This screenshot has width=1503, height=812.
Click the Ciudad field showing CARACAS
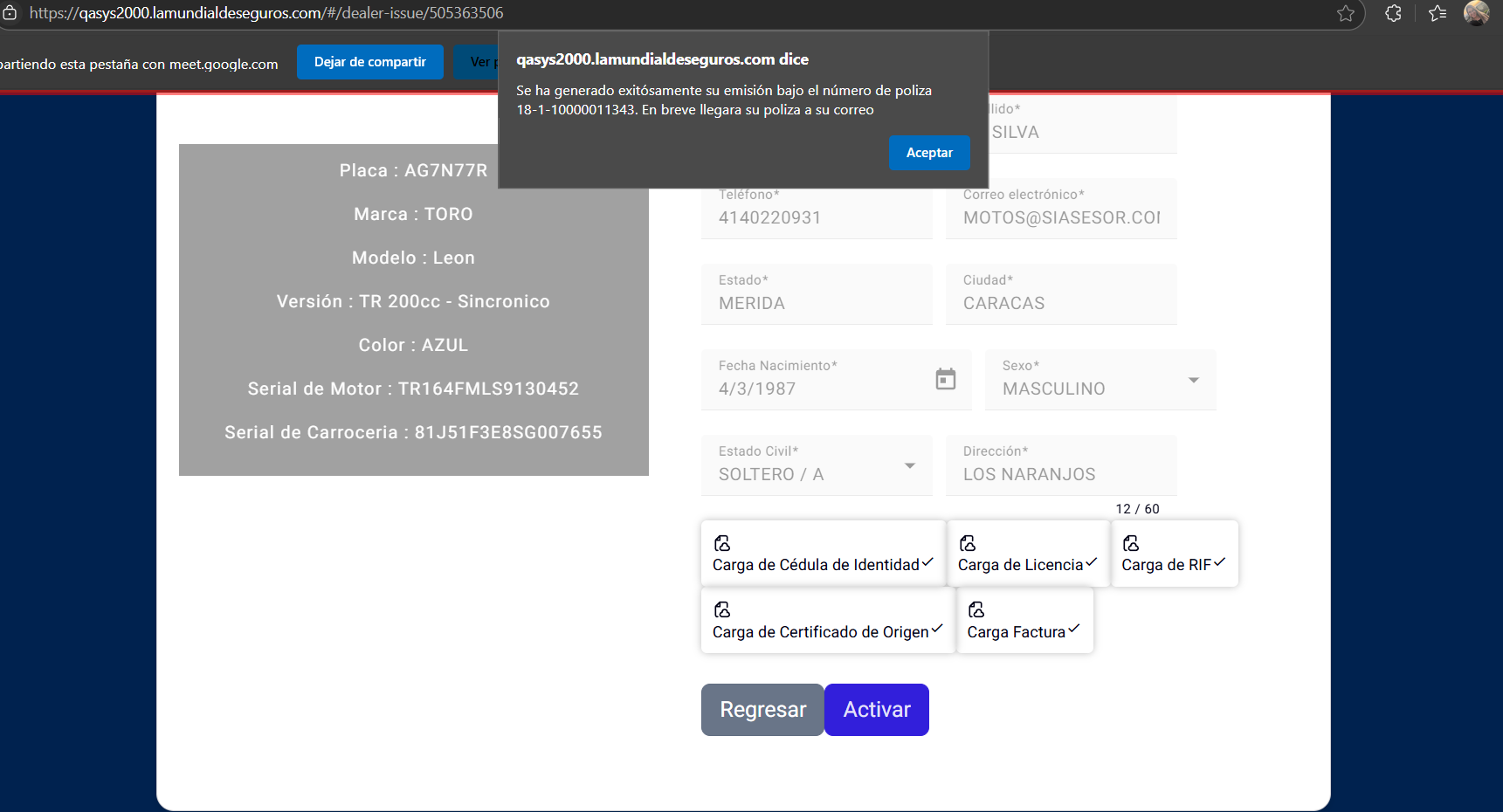[x=1061, y=303]
